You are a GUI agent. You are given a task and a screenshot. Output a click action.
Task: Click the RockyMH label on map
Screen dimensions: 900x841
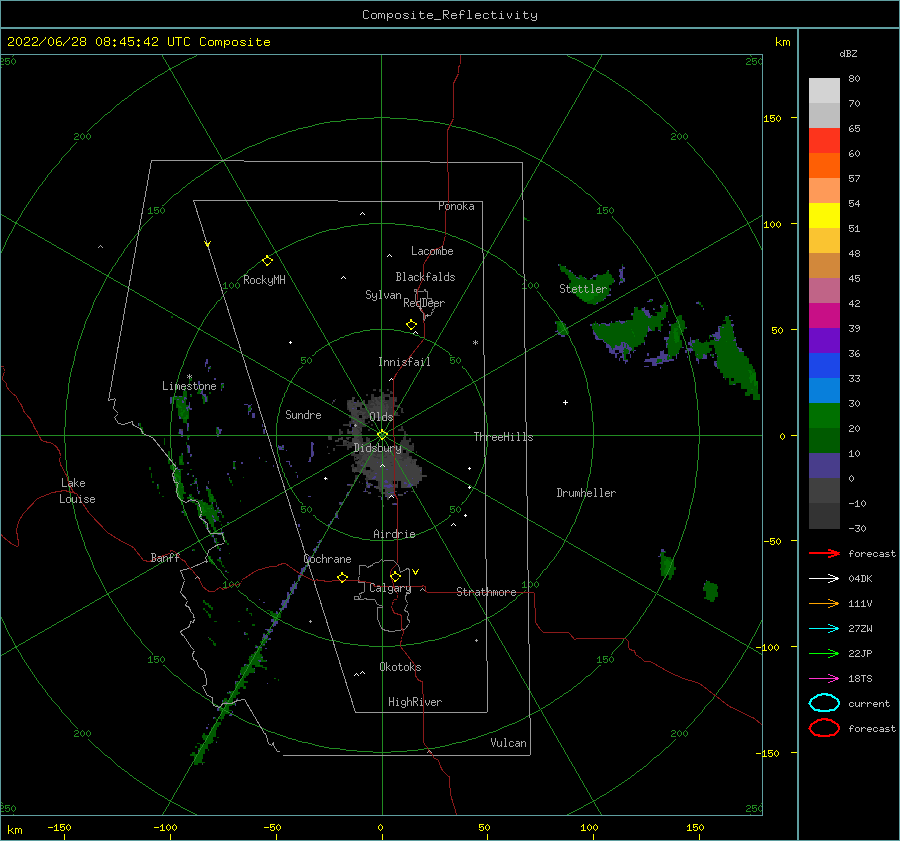264,280
